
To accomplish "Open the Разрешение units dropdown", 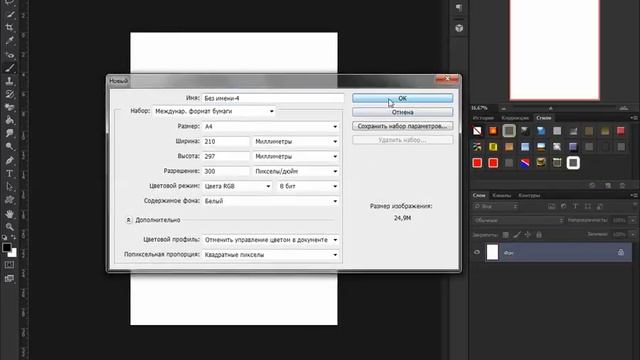I will (296, 171).
